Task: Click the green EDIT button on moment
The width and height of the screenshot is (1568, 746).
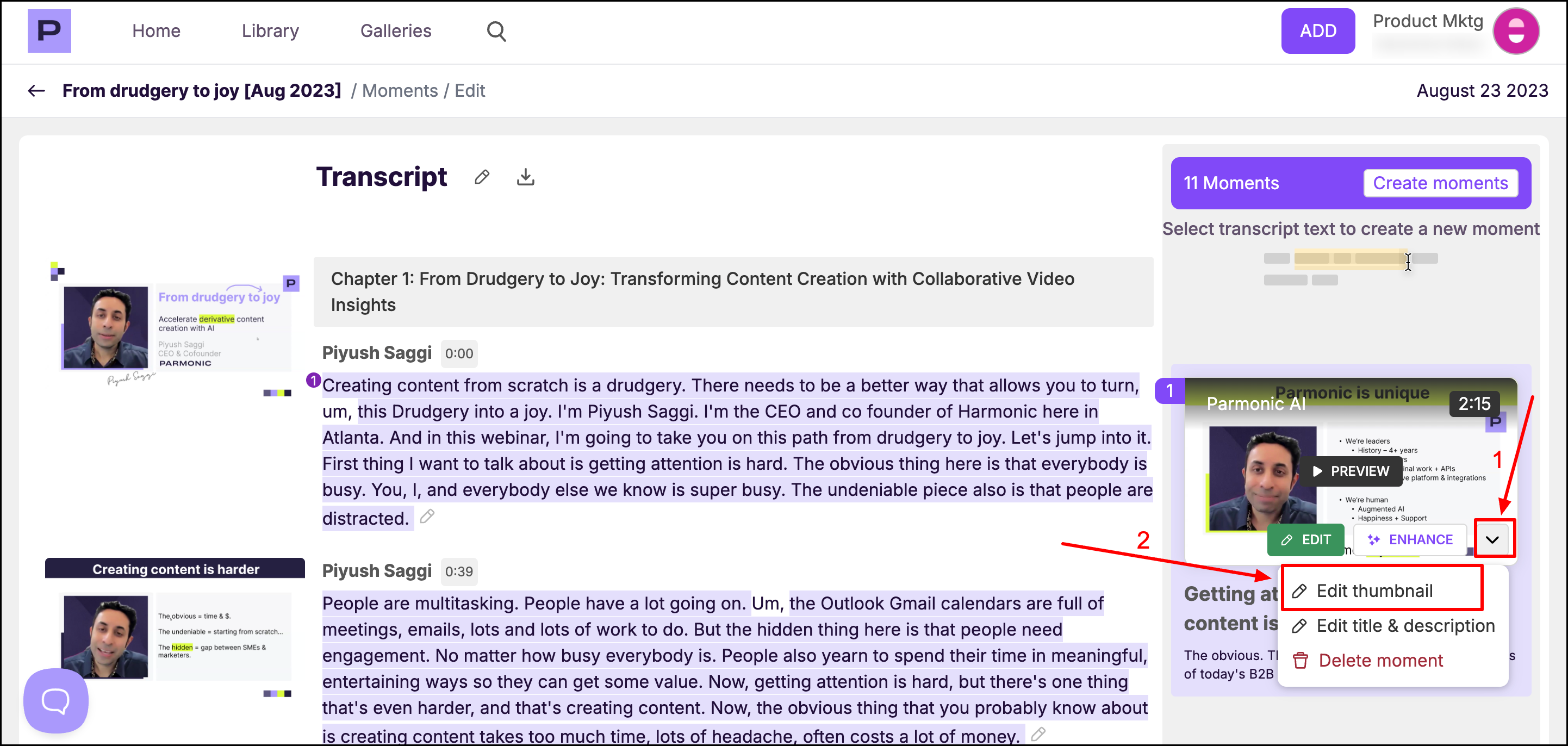Action: (1306, 539)
